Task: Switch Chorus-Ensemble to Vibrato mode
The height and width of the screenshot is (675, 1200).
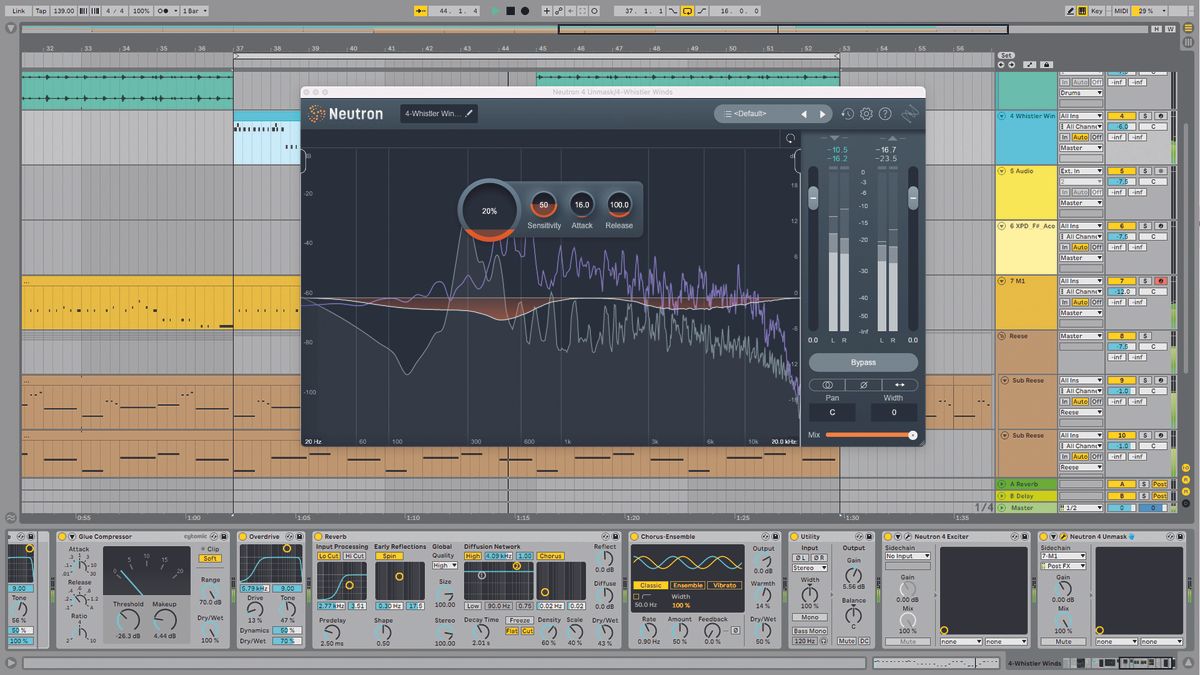Action: pyautogui.click(x=725, y=586)
